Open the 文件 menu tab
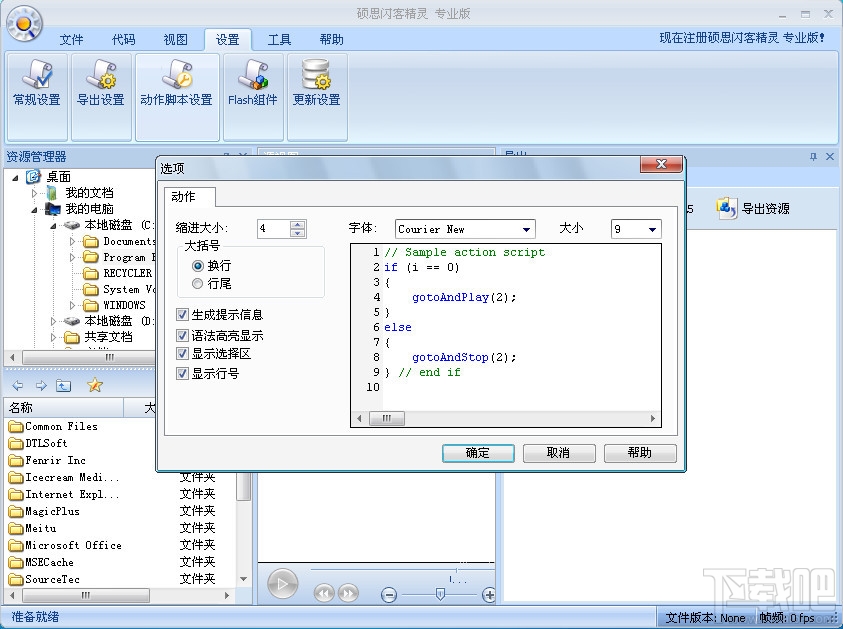This screenshot has height=629, width=843. (x=72, y=40)
